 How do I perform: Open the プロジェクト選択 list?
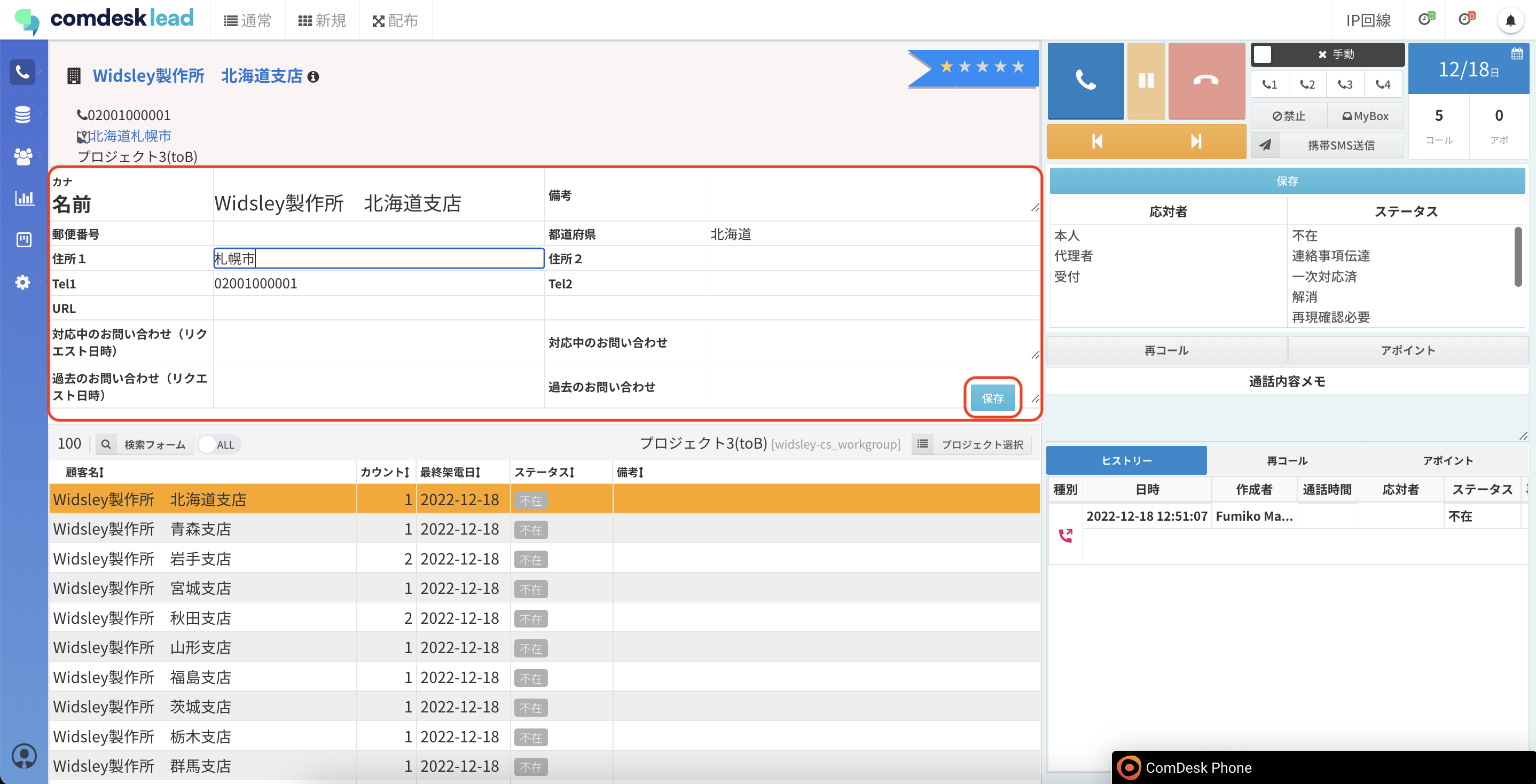[x=971, y=445]
